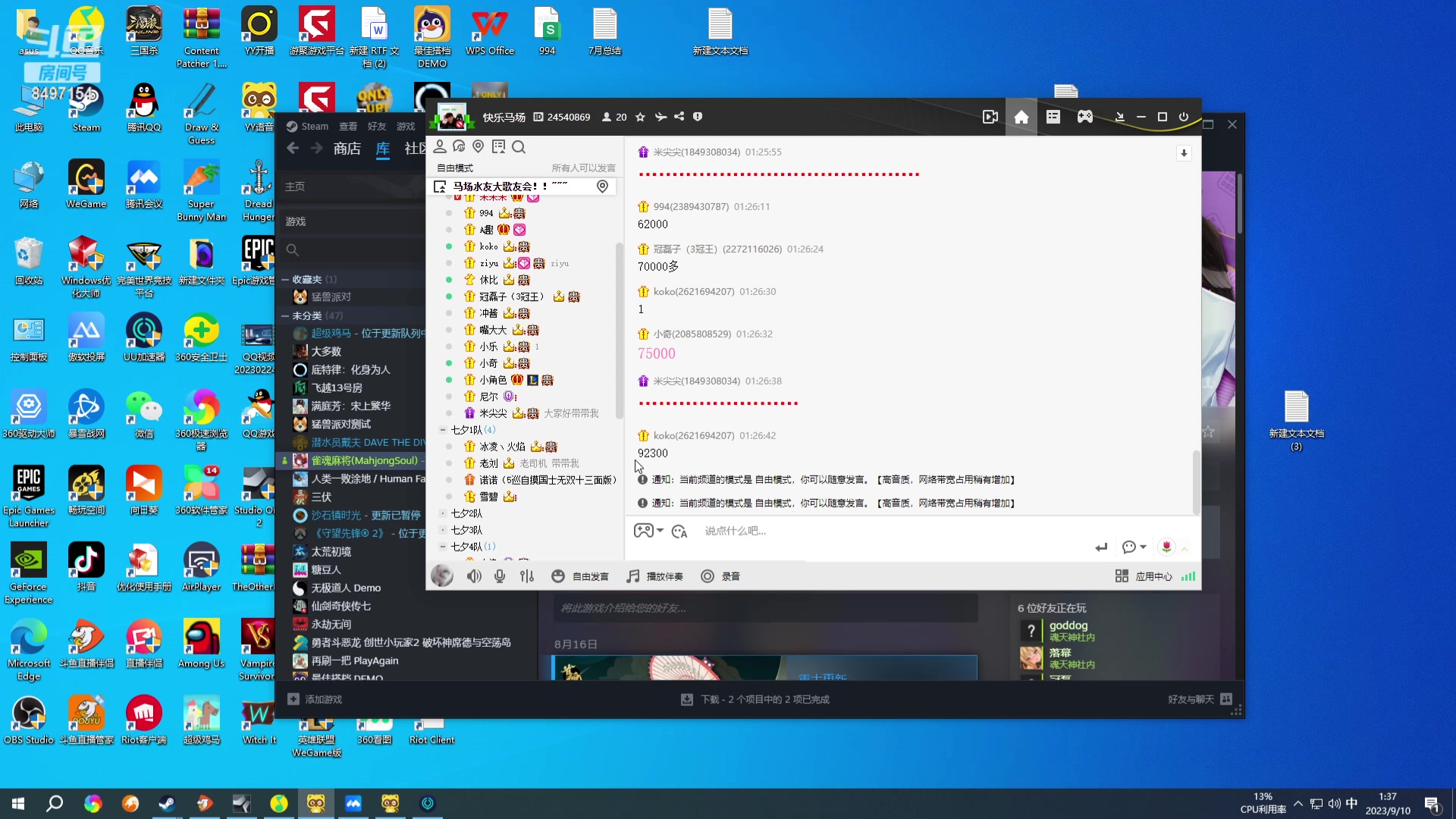
Task: Share the channel via the share icon
Action: pos(679,117)
